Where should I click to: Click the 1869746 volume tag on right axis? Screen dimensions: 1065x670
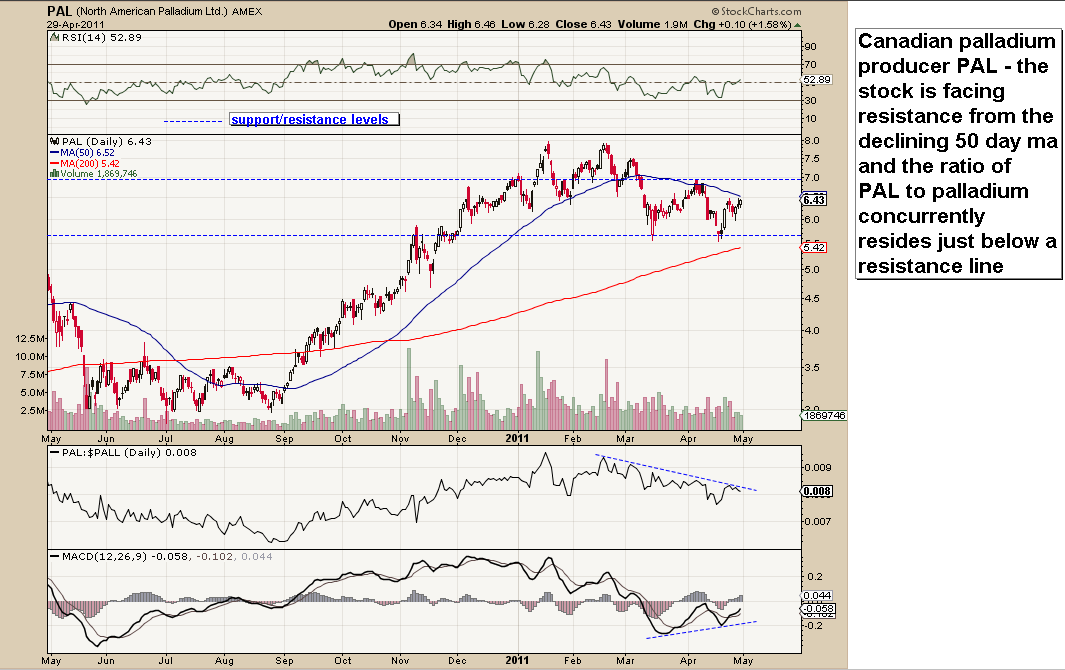[x=824, y=415]
